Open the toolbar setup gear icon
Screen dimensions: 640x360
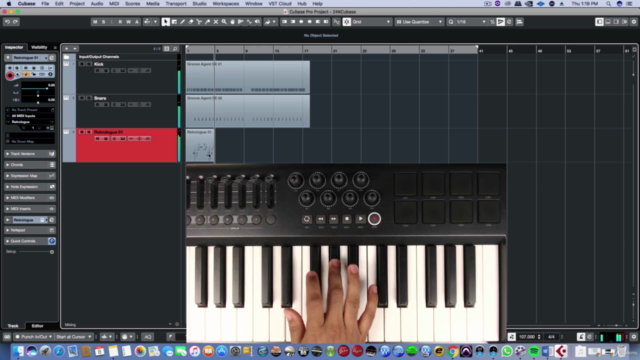pyautogui.click(x=634, y=22)
